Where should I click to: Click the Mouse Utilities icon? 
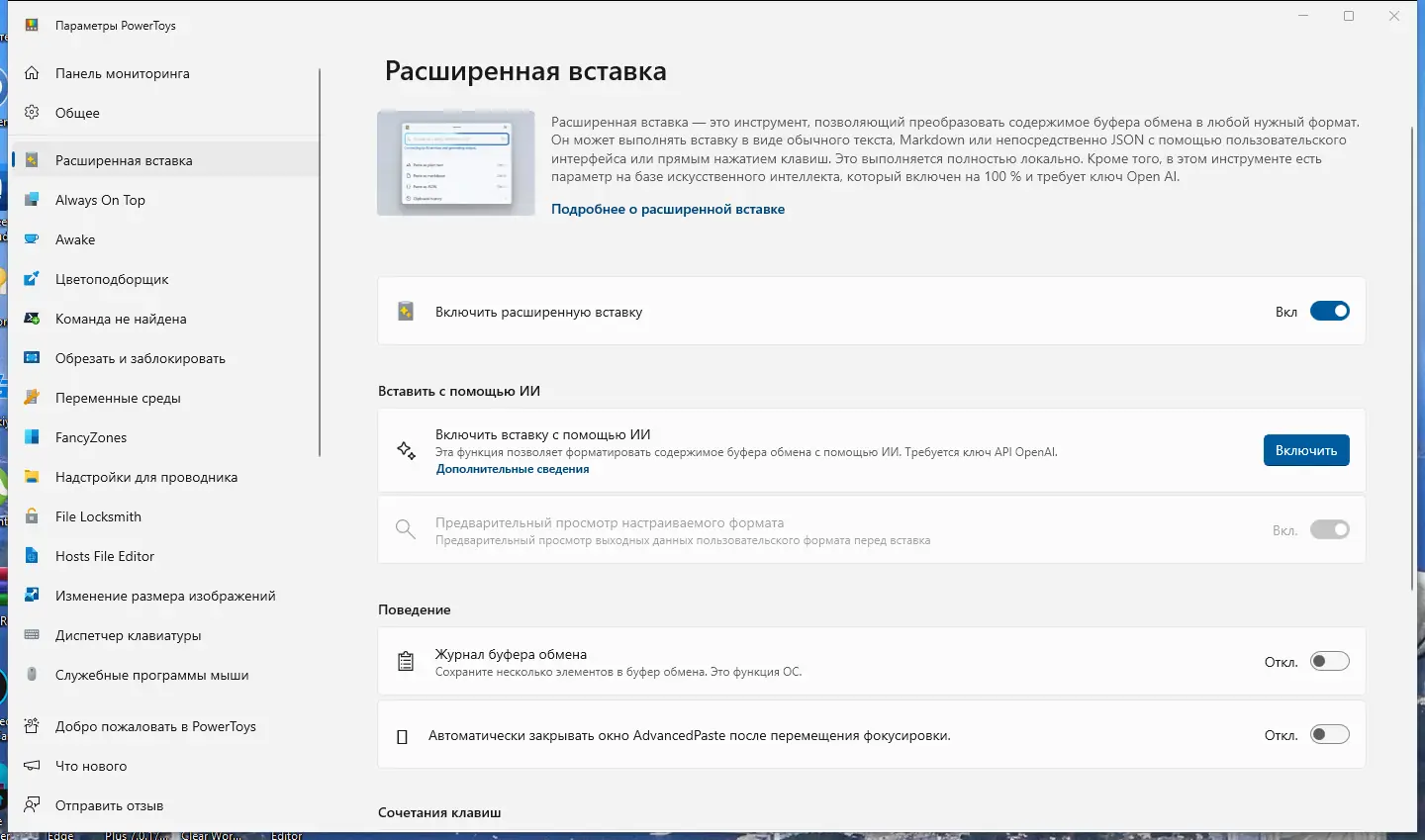pos(32,675)
